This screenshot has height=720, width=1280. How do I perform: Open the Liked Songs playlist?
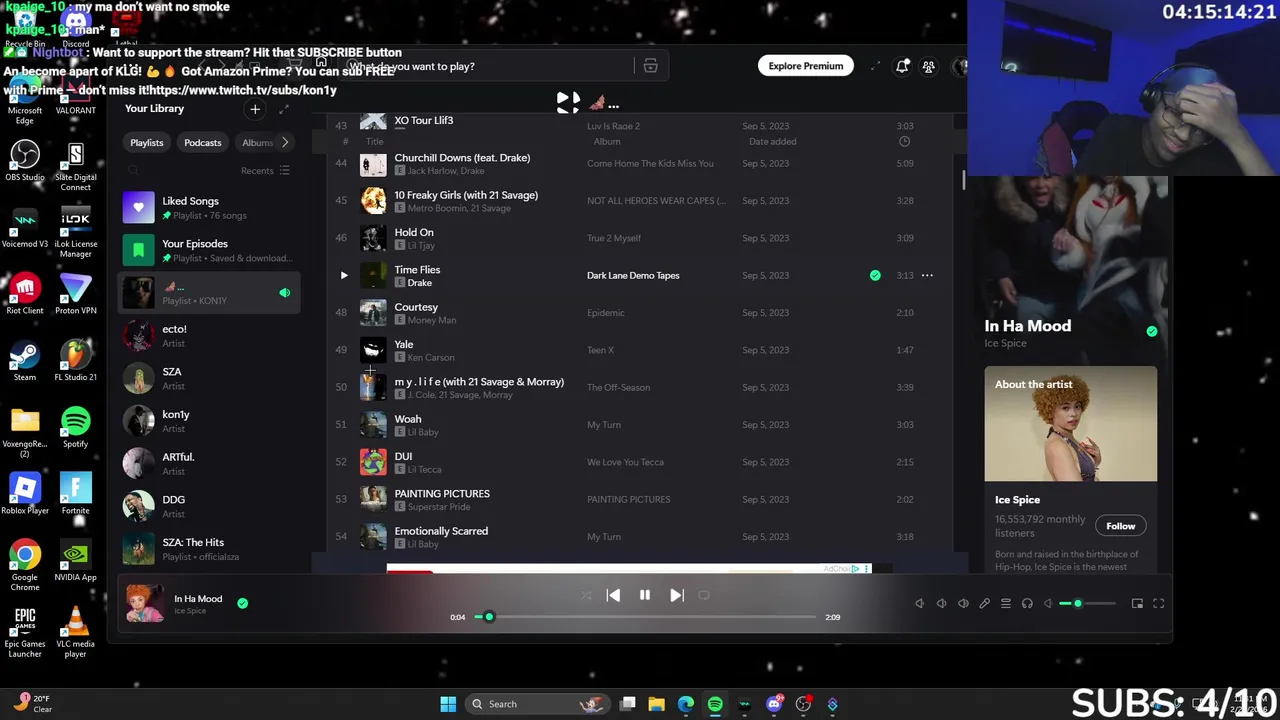pos(209,207)
